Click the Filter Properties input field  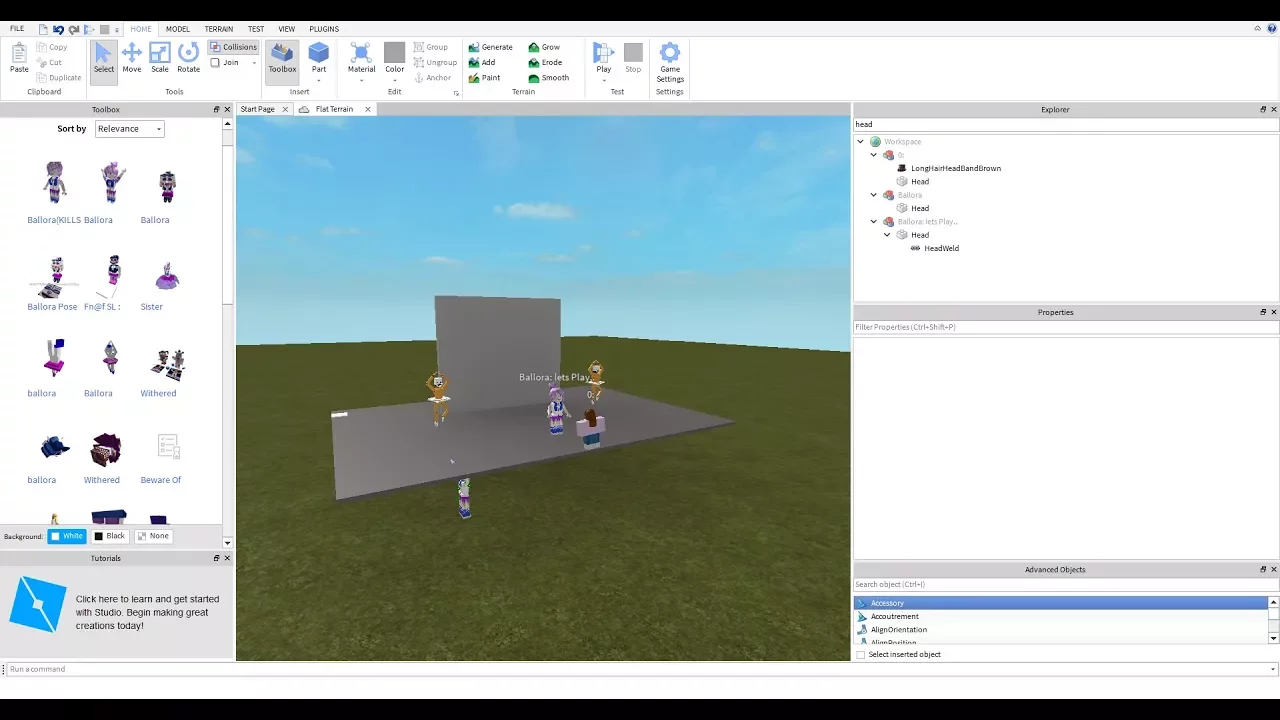[x=1066, y=327]
